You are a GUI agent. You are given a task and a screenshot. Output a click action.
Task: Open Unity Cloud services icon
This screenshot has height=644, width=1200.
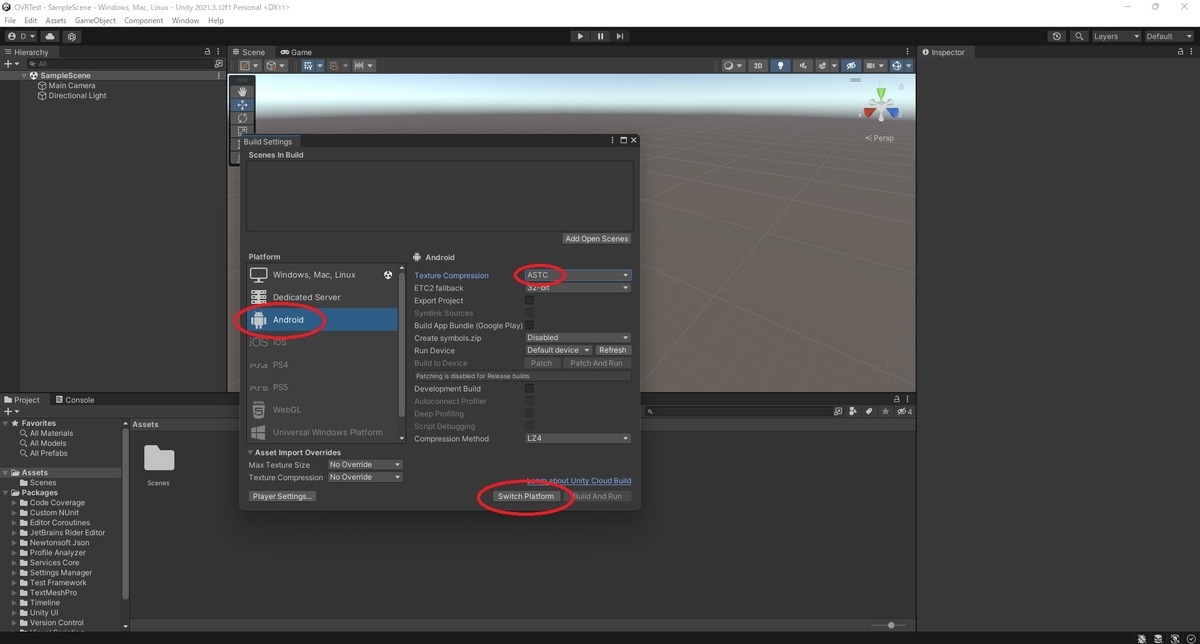pos(50,36)
